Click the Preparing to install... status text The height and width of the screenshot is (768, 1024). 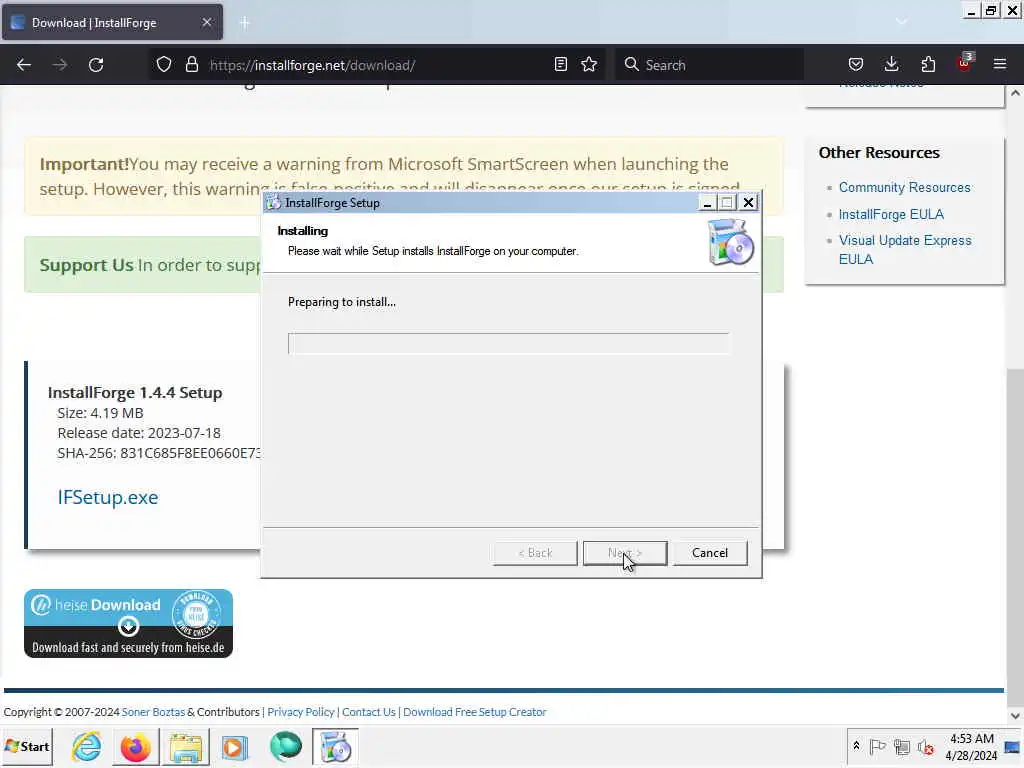click(x=342, y=302)
